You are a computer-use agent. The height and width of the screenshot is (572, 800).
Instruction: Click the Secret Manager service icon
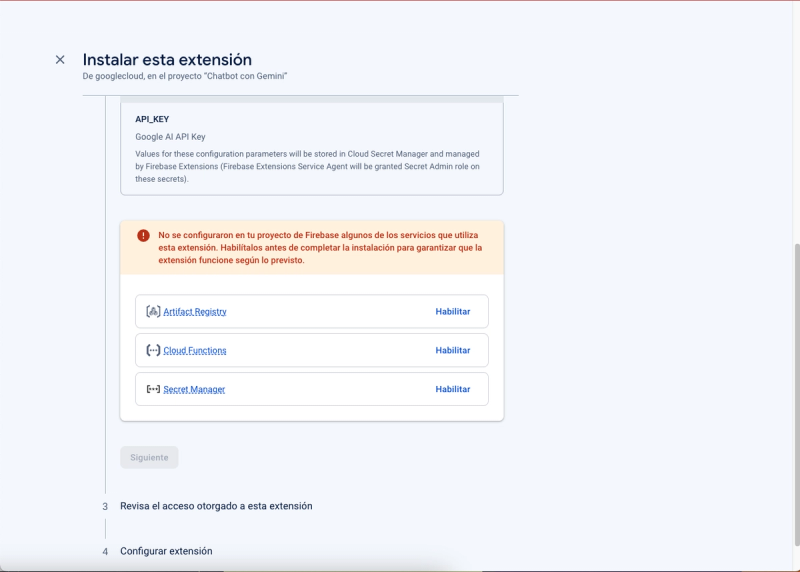153,389
